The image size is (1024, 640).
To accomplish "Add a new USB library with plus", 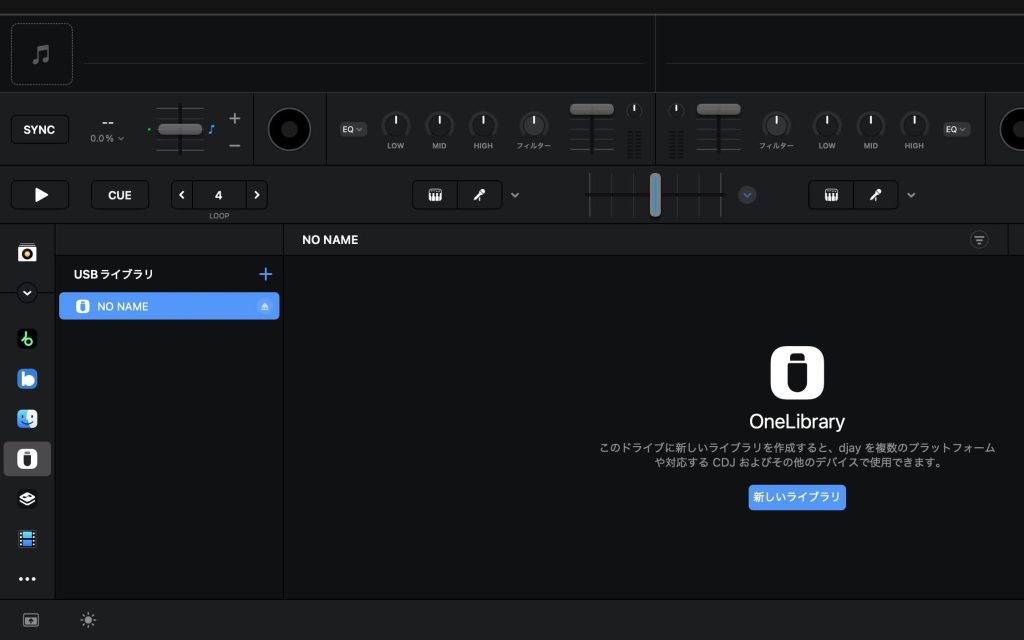I will (266, 274).
